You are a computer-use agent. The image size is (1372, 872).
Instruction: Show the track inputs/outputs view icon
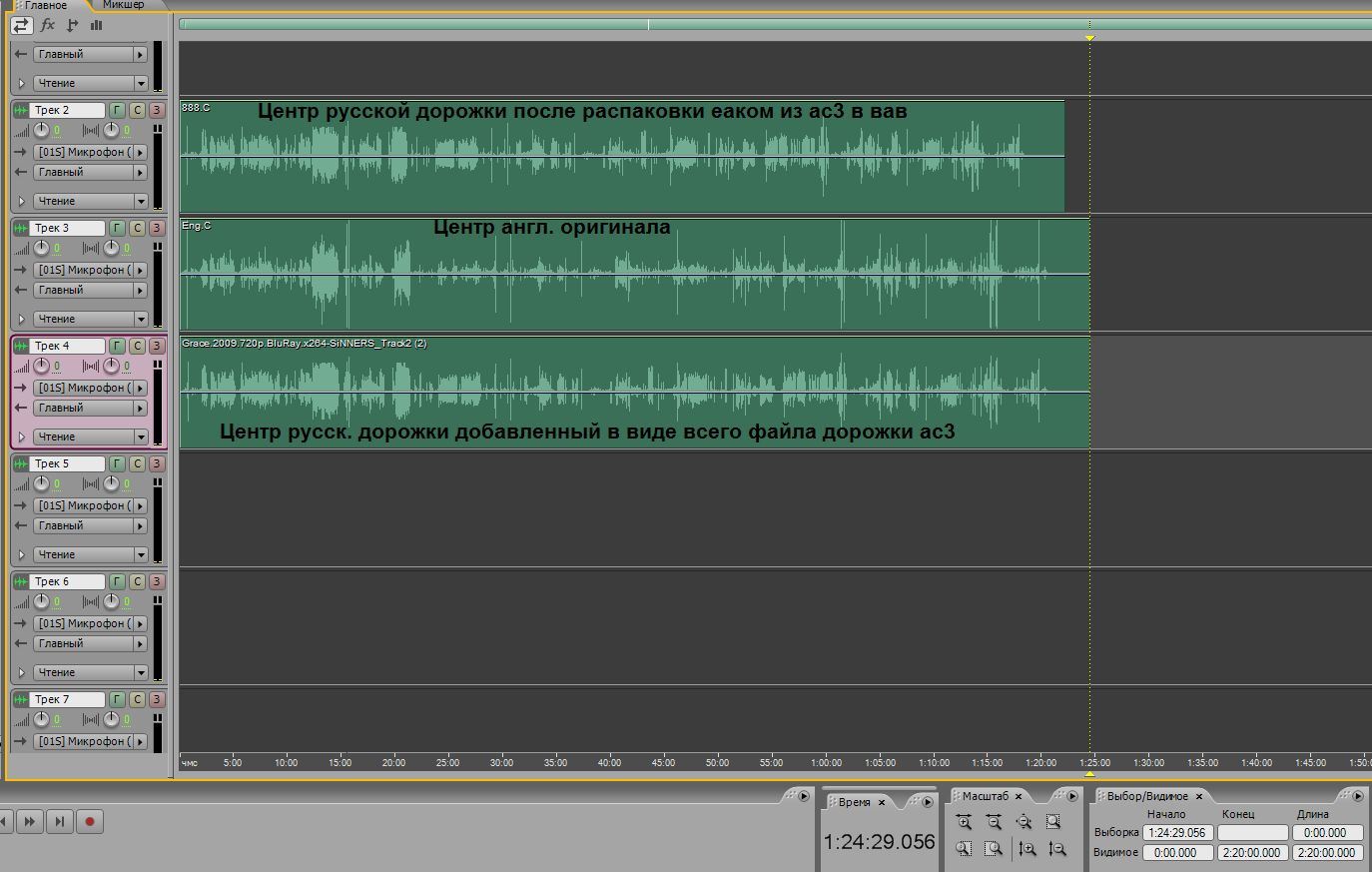[x=22, y=25]
